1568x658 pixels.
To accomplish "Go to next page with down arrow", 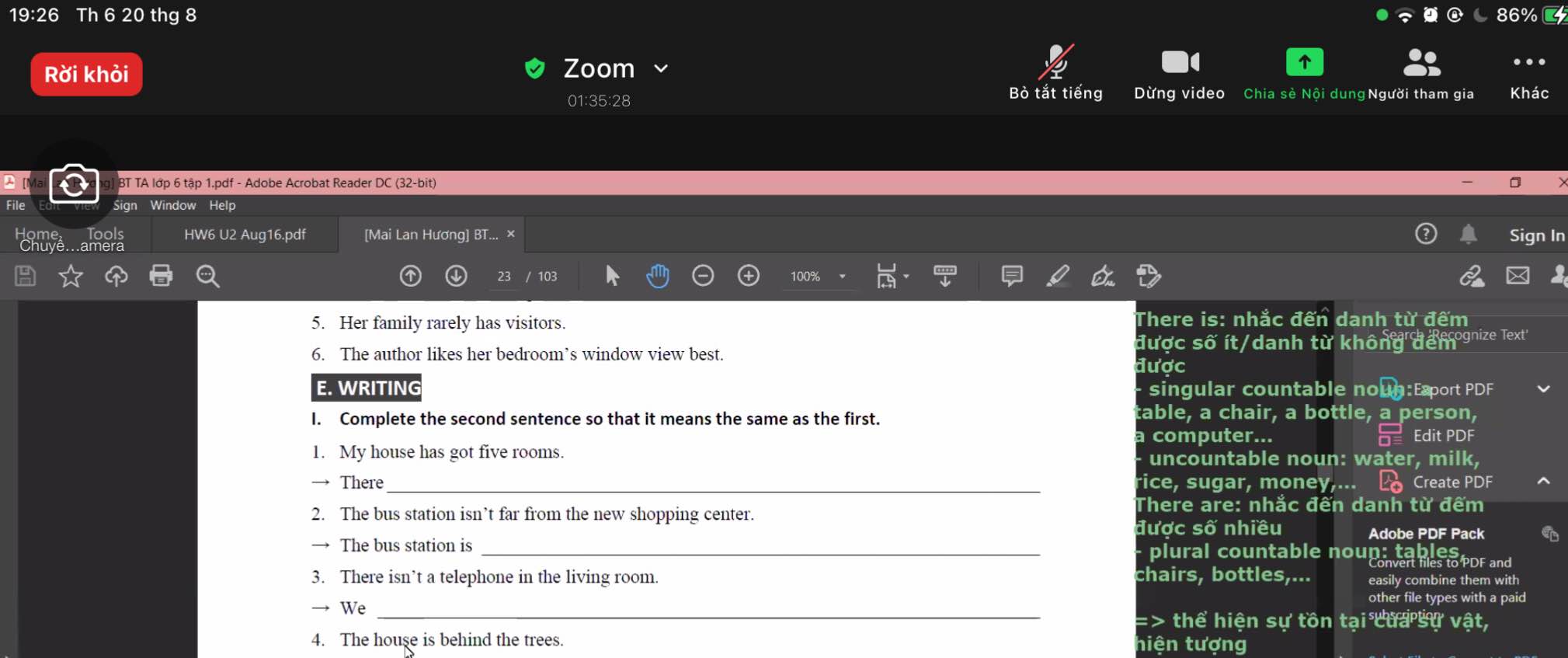I will [456, 276].
